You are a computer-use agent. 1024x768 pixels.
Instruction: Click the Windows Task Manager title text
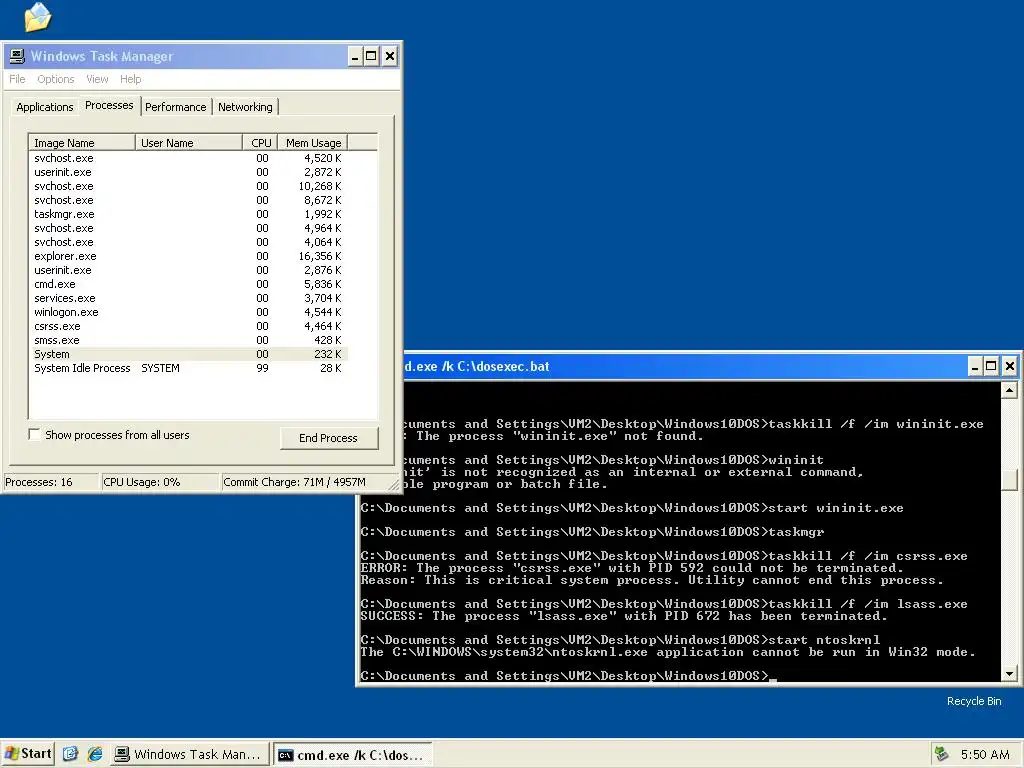coord(102,56)
